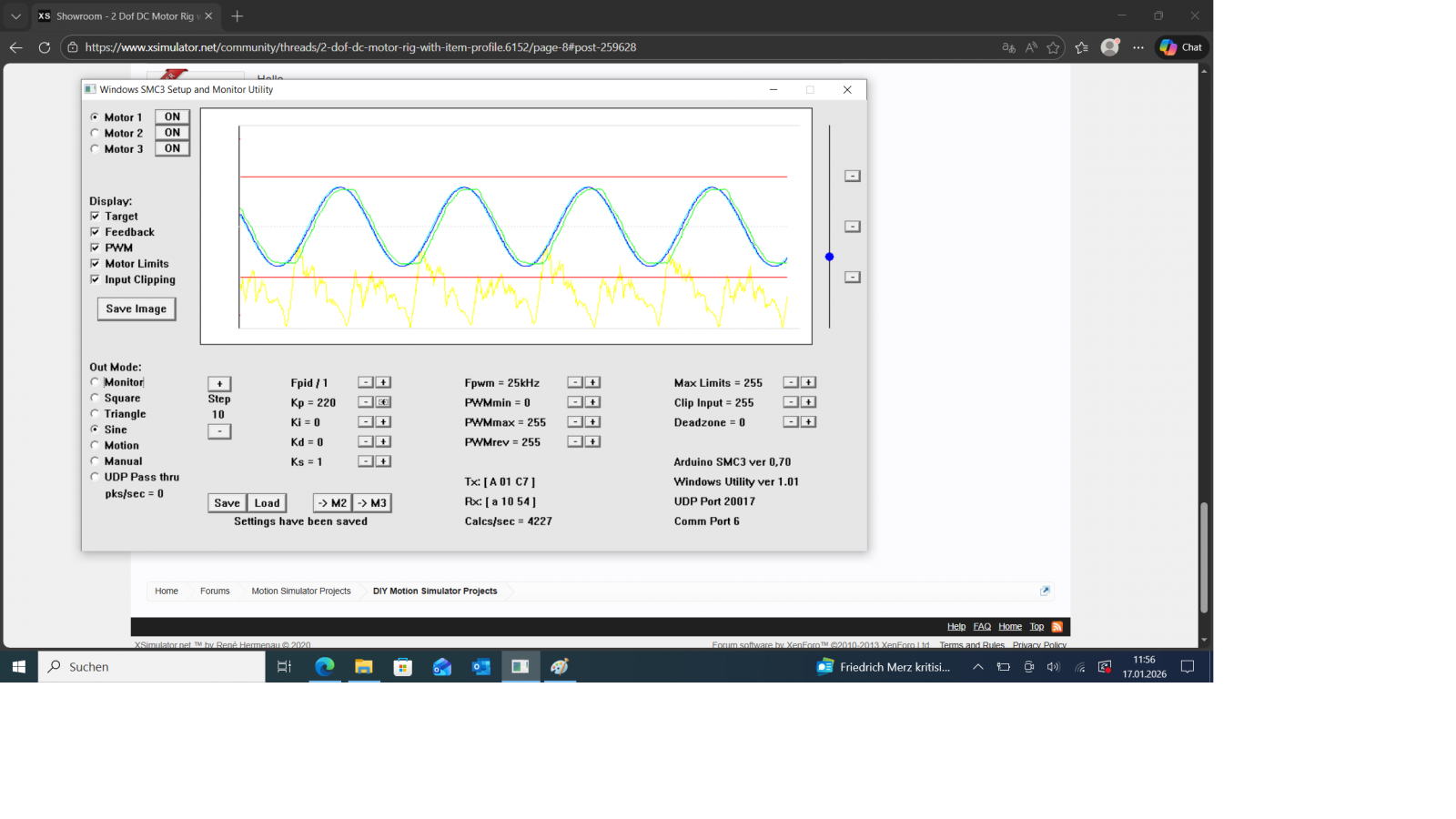This screenshot has height=819, width=1456.
Task: Open the notification center icon
Action: tap(1188, 667)
